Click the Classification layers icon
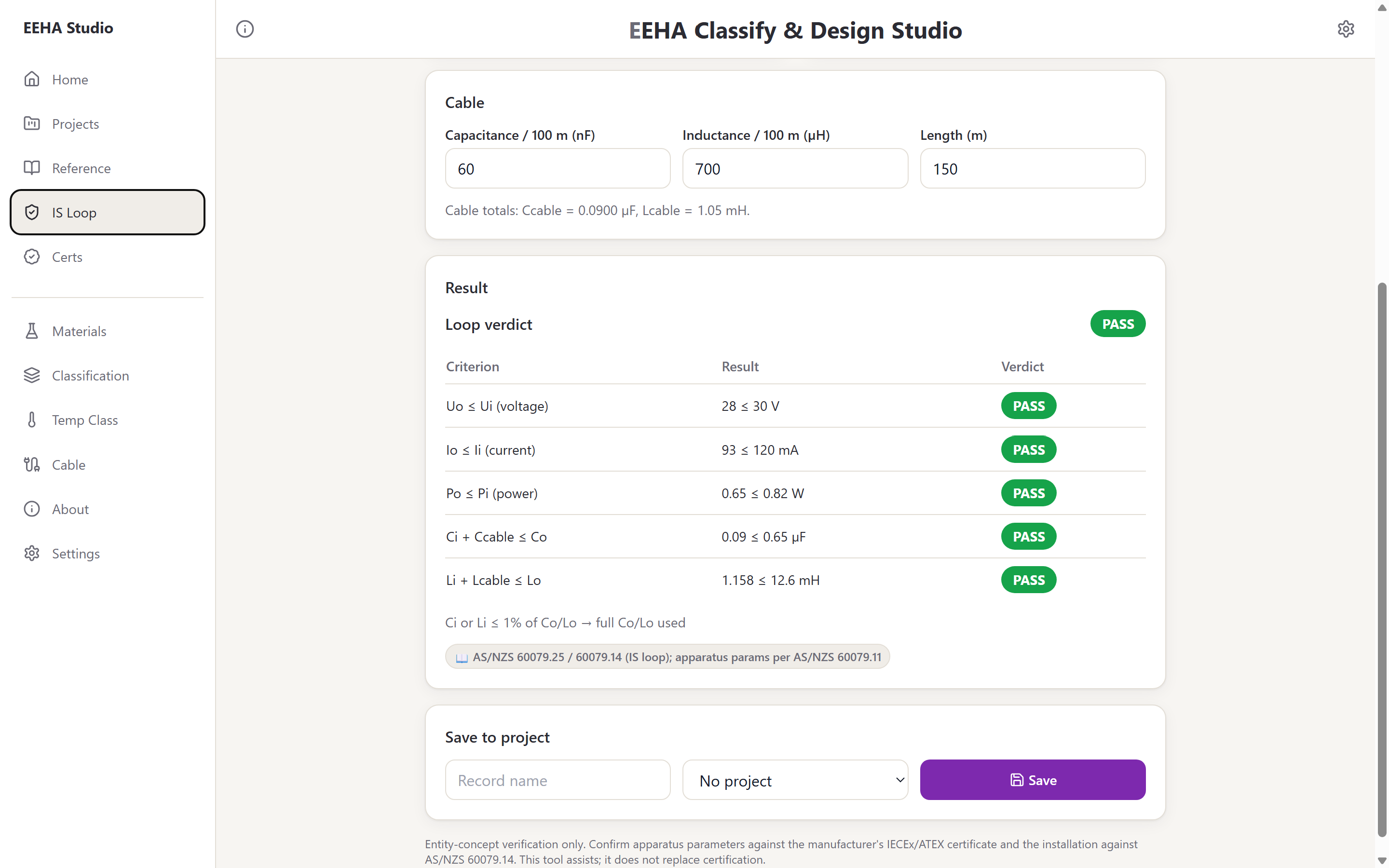 point(31,376)
